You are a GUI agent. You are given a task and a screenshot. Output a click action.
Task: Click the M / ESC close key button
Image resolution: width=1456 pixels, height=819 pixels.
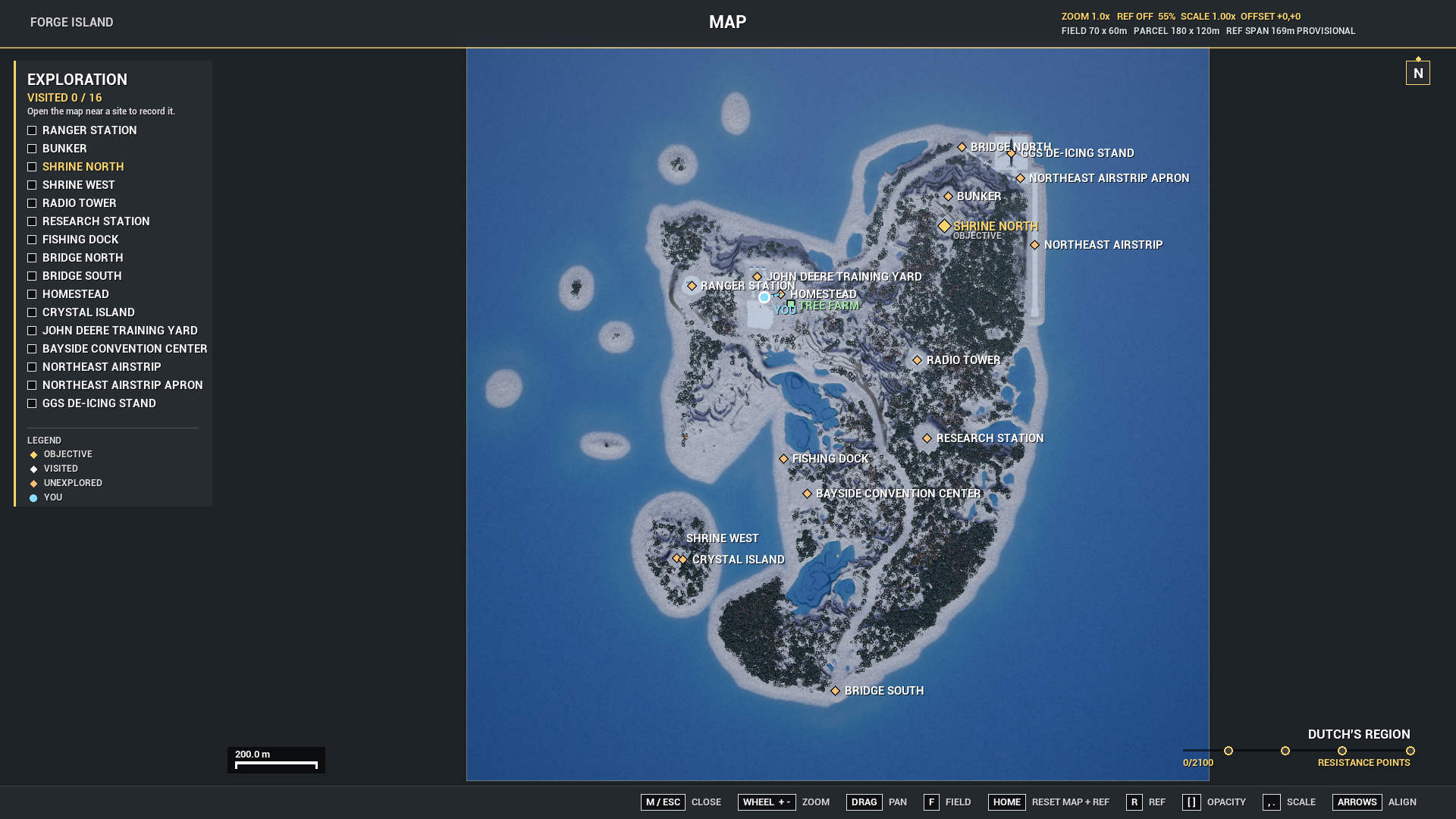tap(663, 802)
